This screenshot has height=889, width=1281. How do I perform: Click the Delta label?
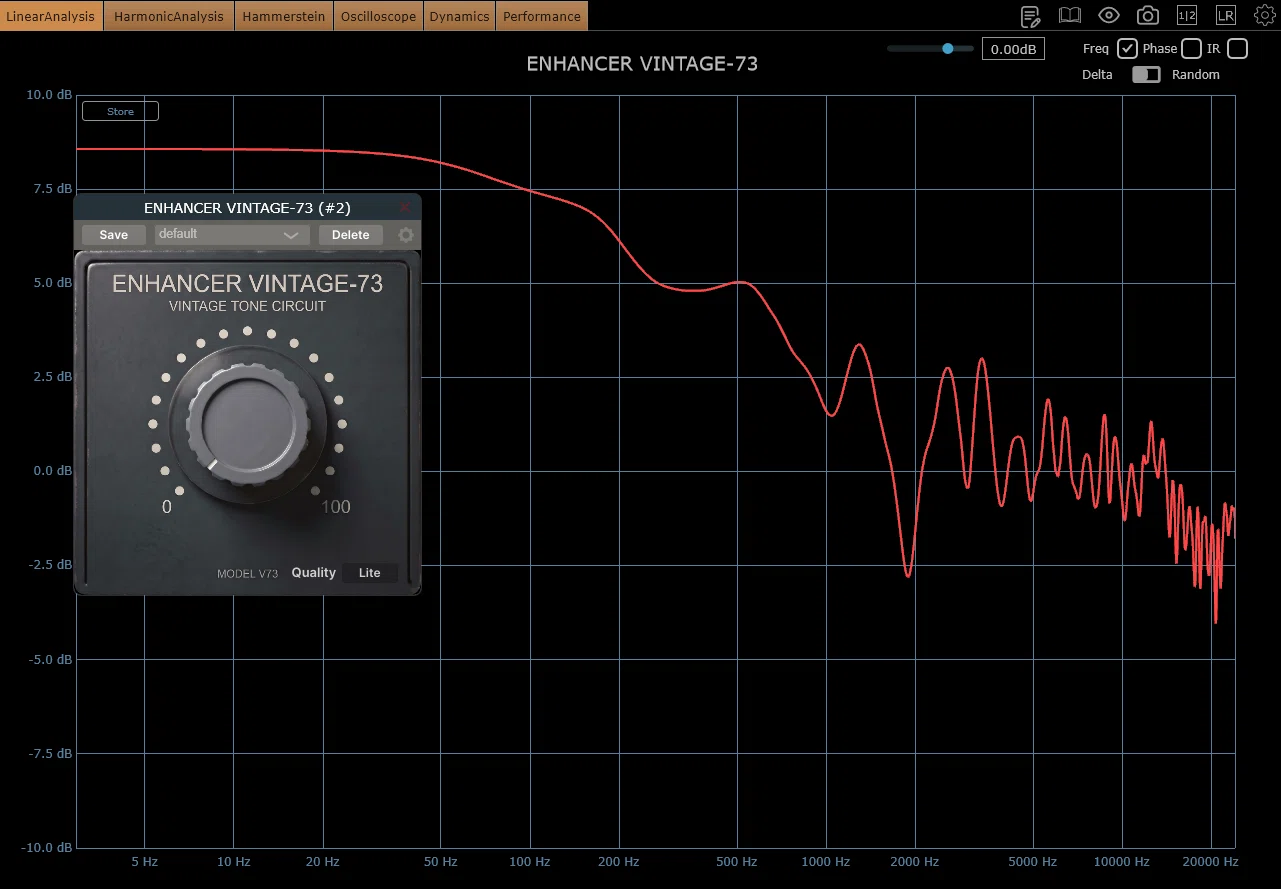click(1097, 75)
